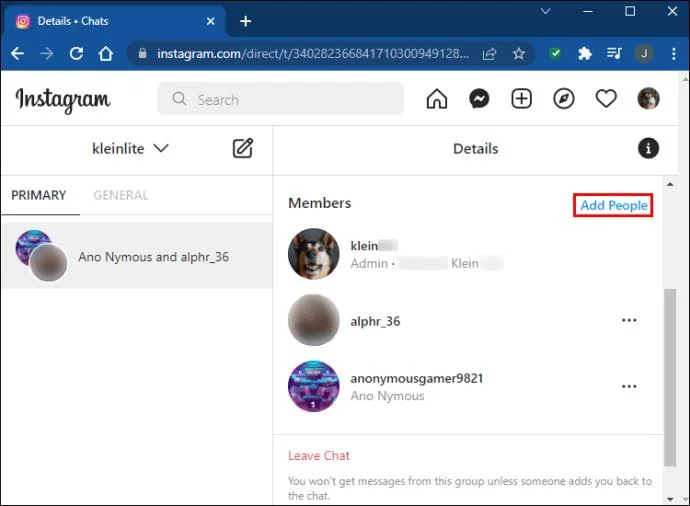The image size is (690, 506).
Task: Click the Instagram logo
Action: click(63, 100)
